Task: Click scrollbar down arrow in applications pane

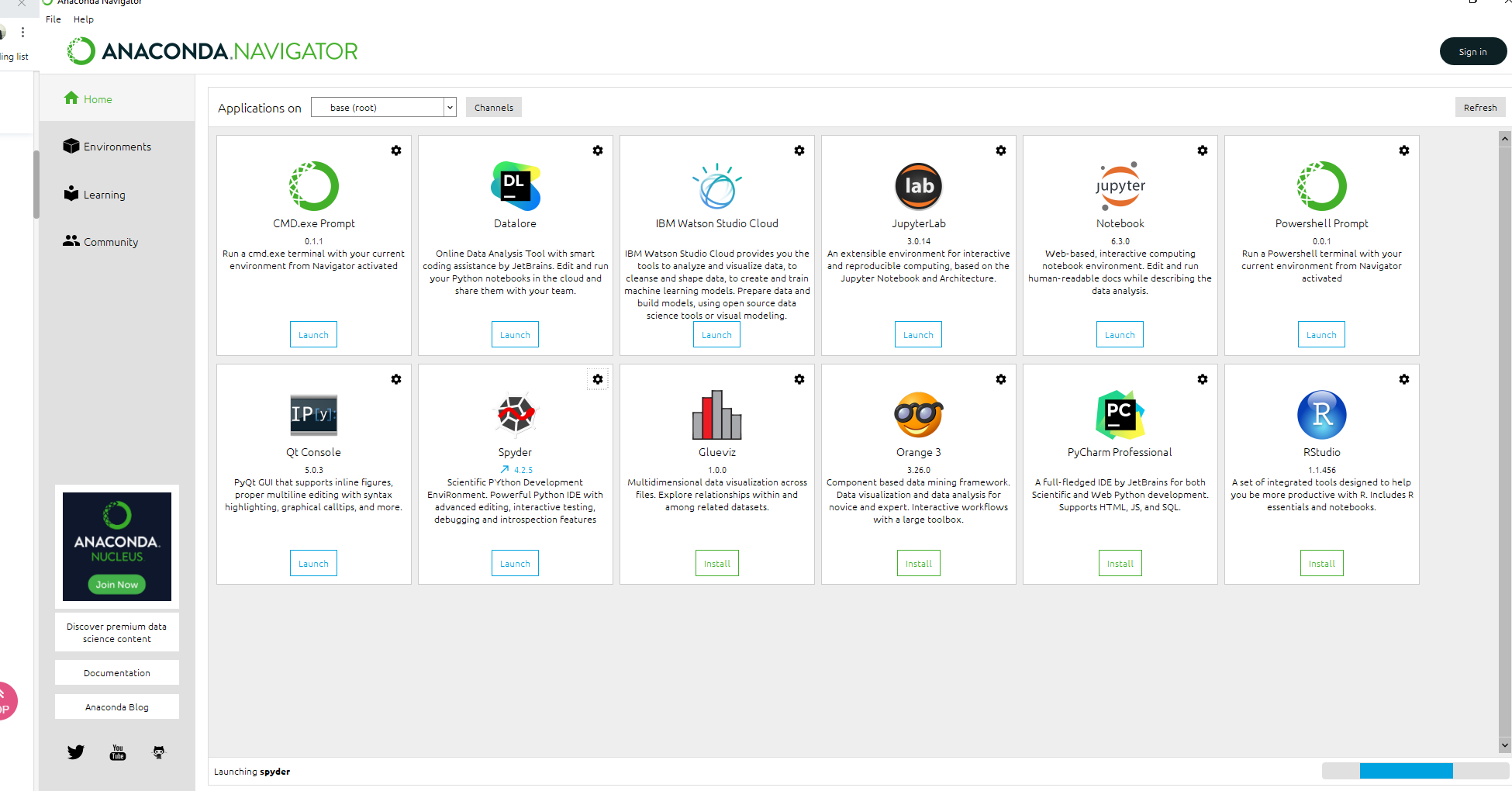Action: 1505,745
